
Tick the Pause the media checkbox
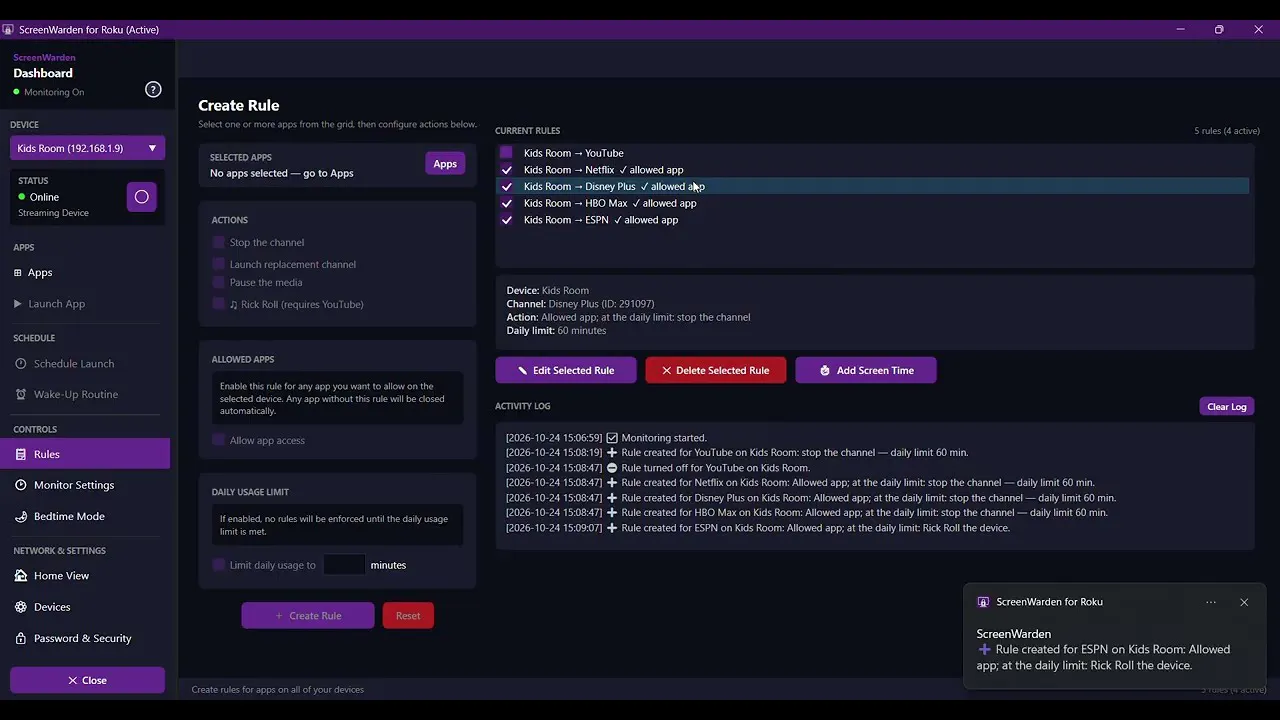point(219,282)
